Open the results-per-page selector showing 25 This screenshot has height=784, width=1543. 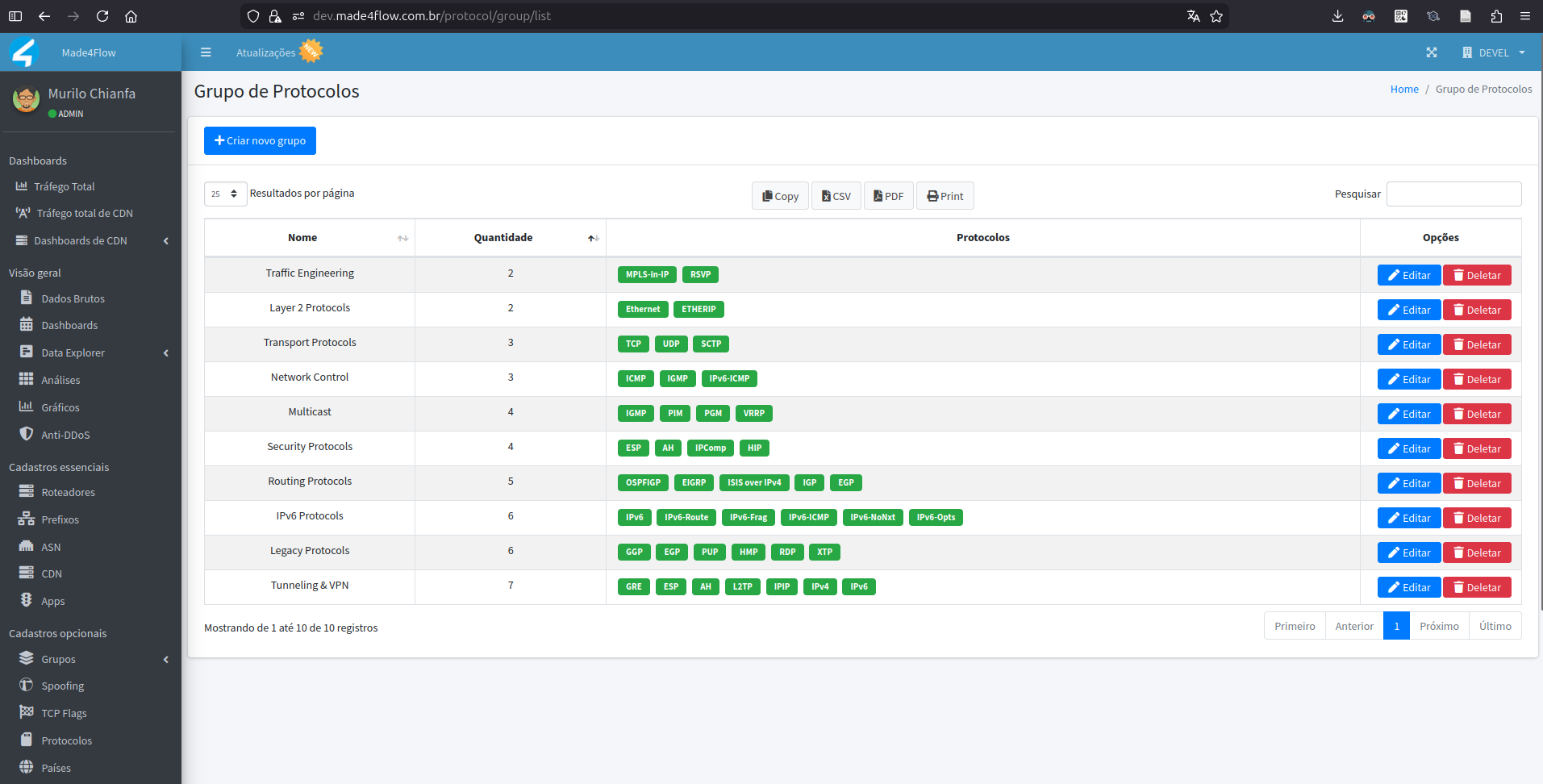click(x=225, y=194)
